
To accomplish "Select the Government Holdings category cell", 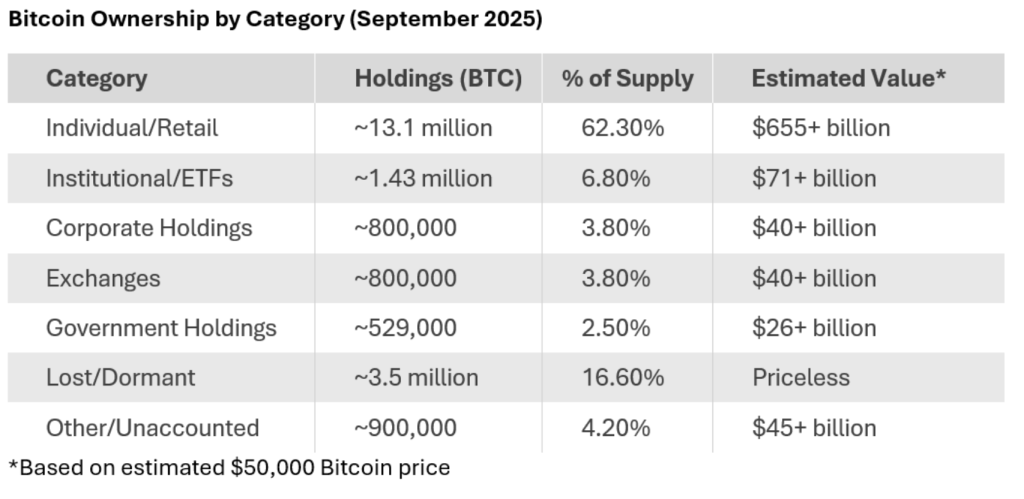I will (161, 328).
